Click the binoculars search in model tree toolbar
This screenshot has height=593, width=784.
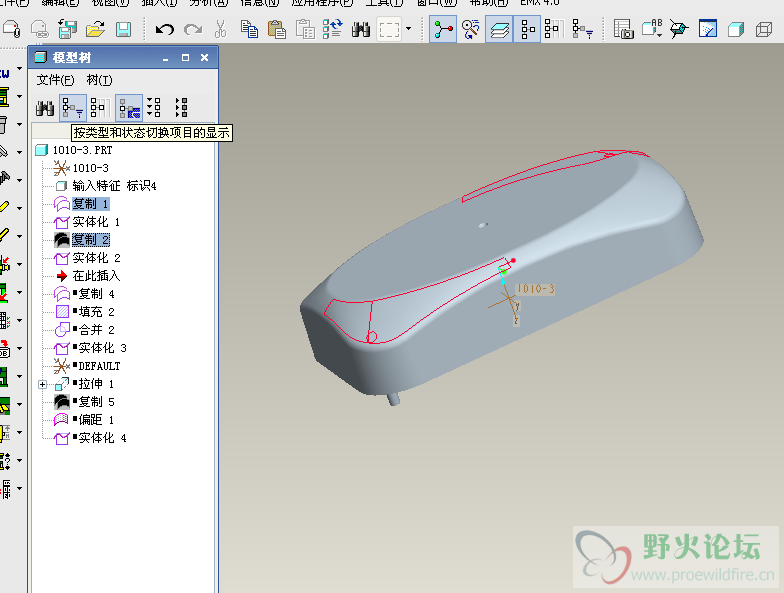(x=45, y=108)
